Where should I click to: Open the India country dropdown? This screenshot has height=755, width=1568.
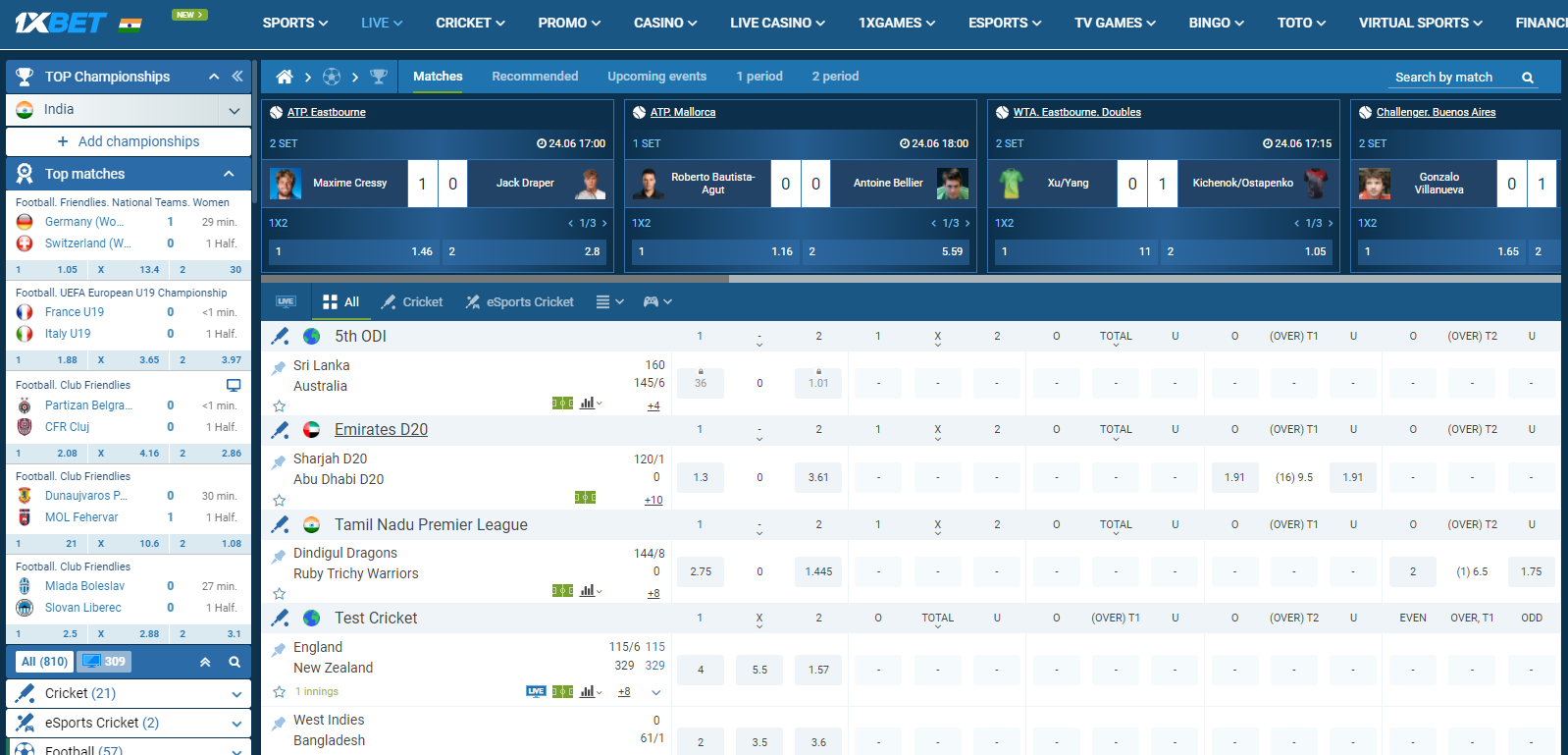pyautogui.click(x=129, y=110)
